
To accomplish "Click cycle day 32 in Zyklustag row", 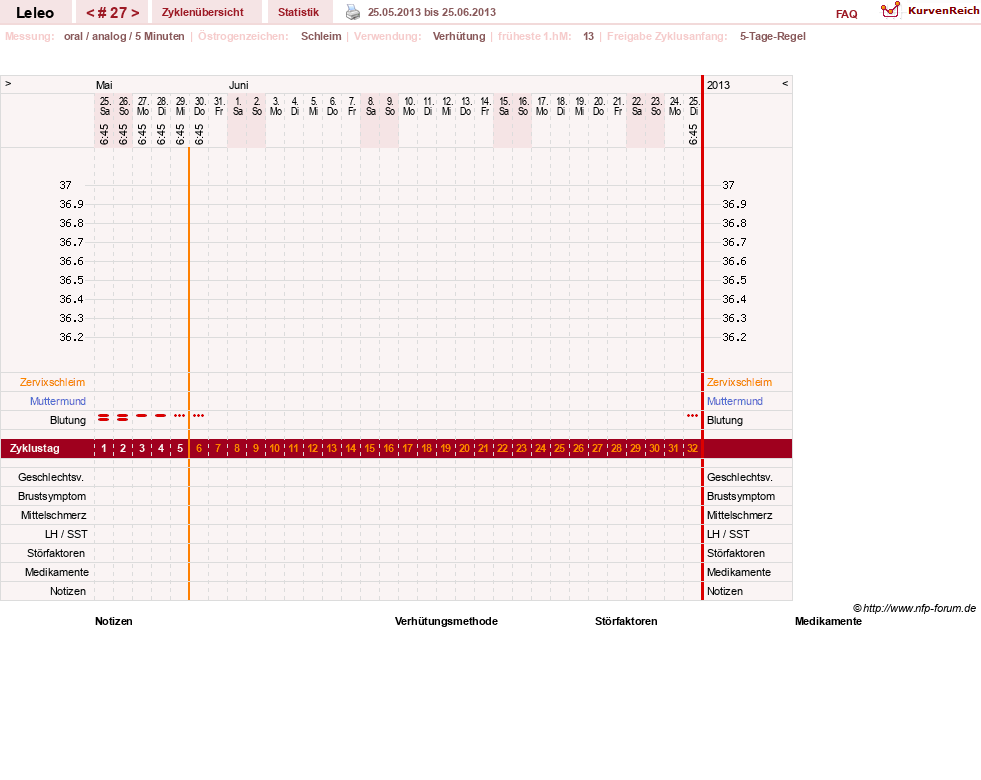I will [692, 448].
